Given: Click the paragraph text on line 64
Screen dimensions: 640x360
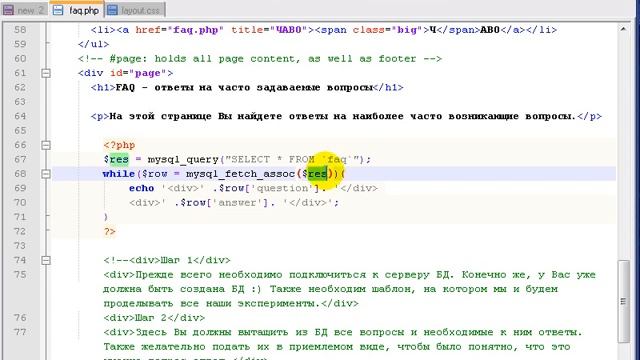Looking at the screenshot, I should tap(342, 116).
